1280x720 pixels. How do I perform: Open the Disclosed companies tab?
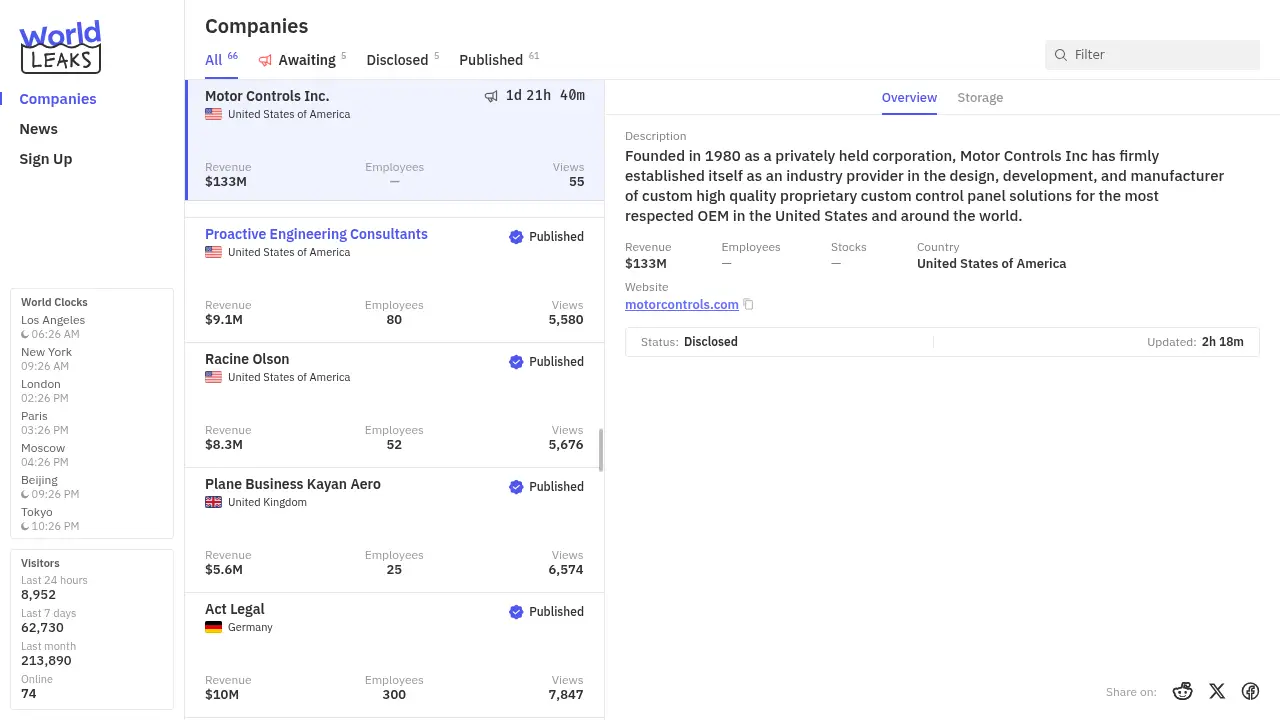tap(397, 60)
